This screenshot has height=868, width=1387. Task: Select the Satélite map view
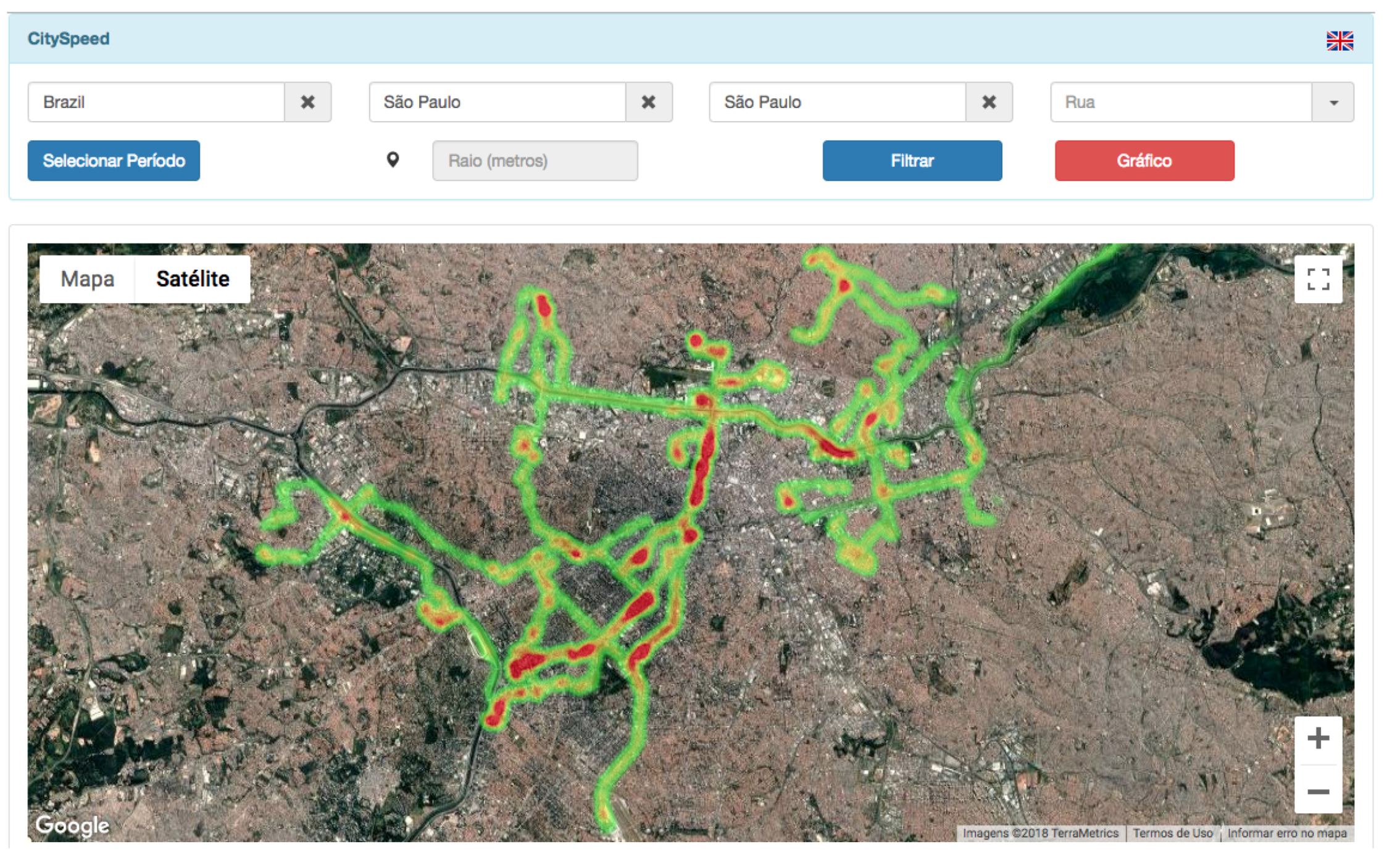pos(193,279)
